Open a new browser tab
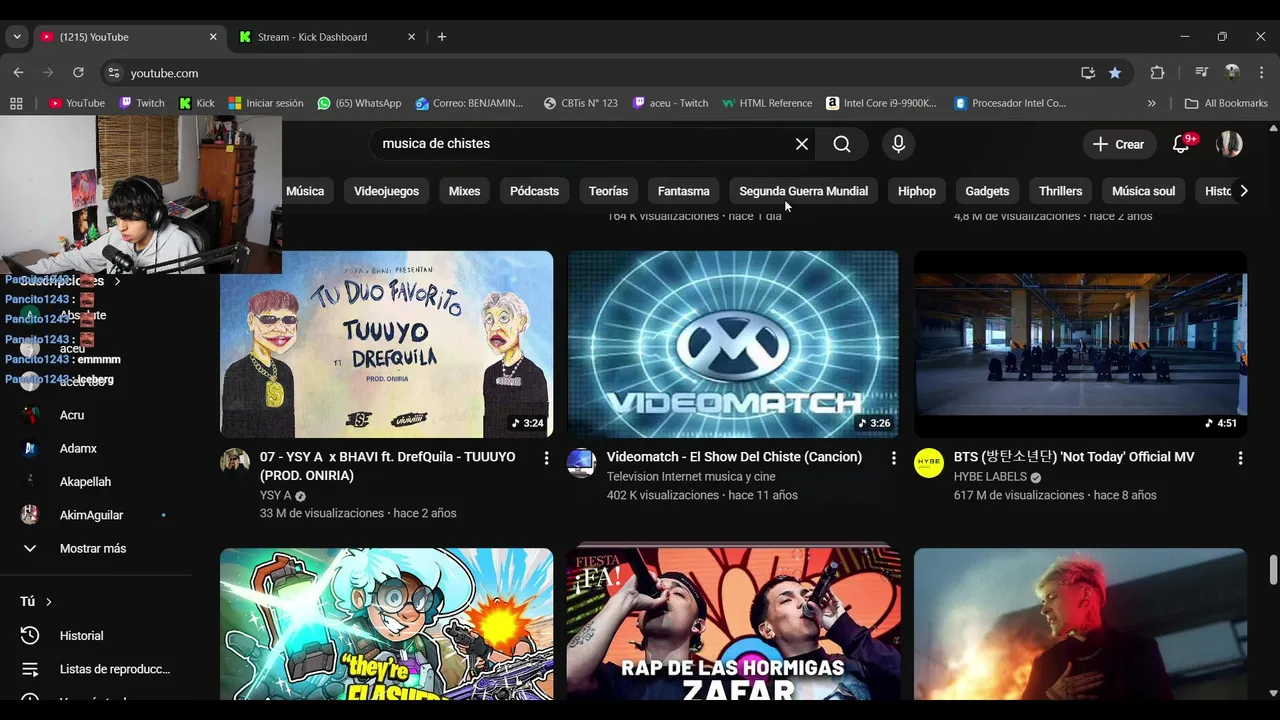The image size is (1280, 720). 442,37
